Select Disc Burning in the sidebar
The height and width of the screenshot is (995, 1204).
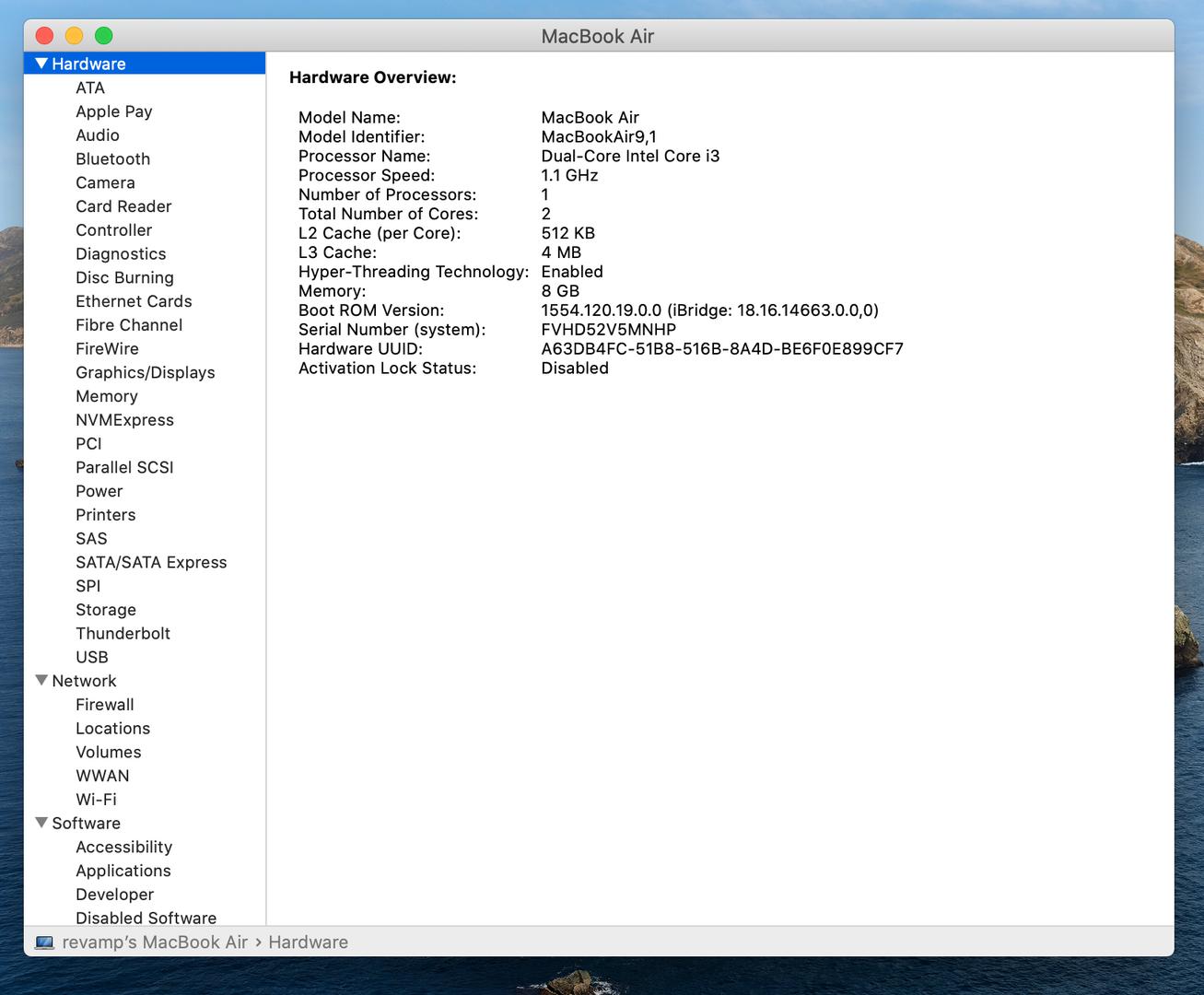(124, 277)
